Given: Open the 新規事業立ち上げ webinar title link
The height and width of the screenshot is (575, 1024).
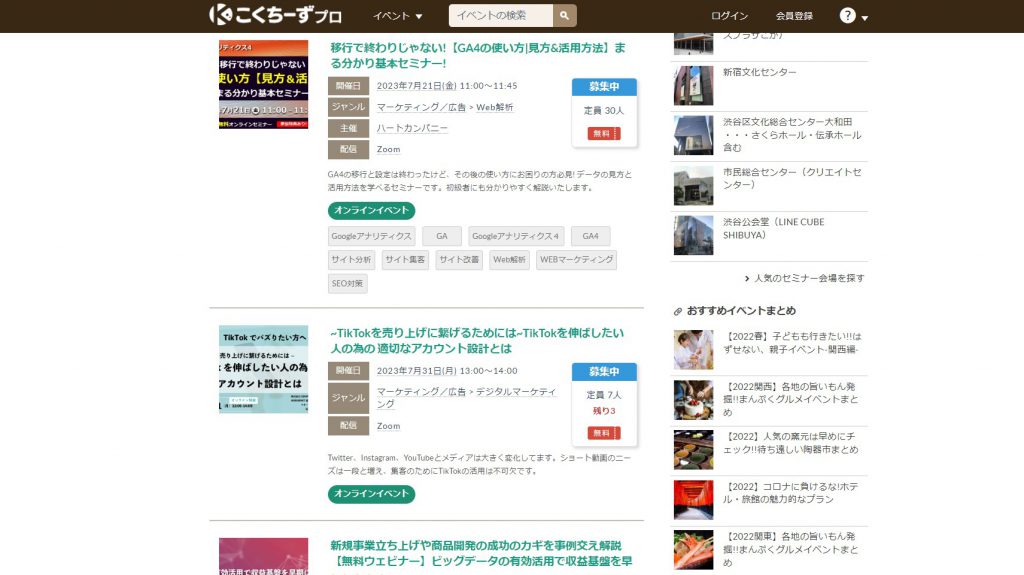Looking at the screenshot, I should (481, 553).
